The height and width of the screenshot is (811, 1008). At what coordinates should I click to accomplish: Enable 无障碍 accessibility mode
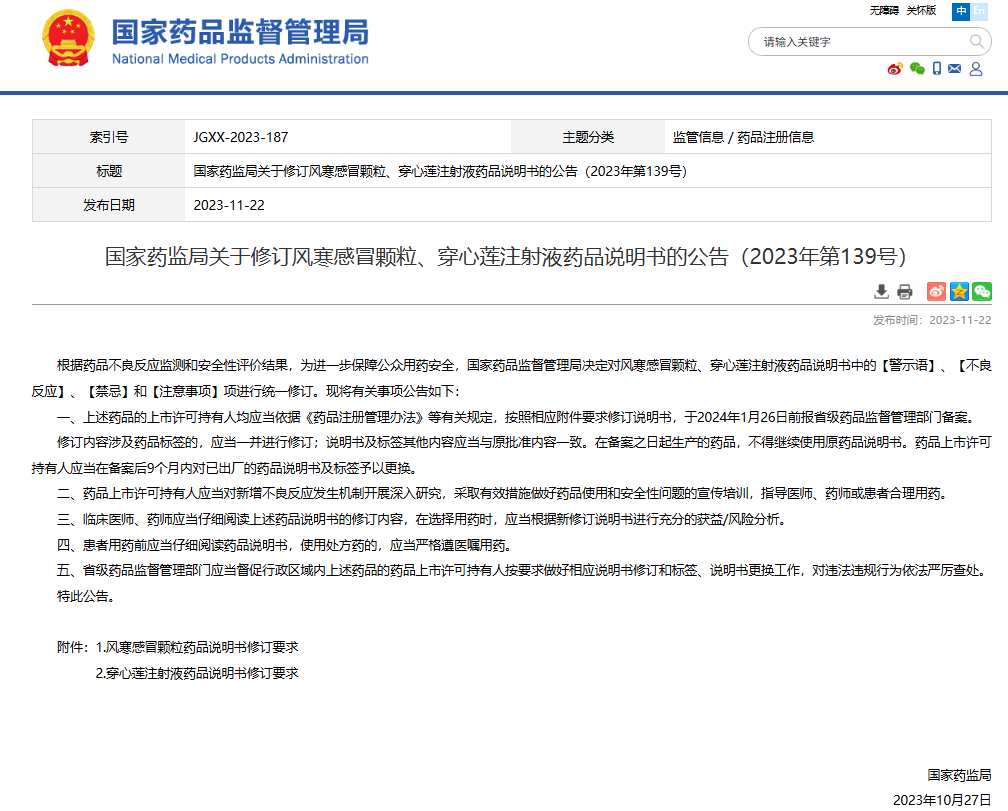(884, 10)
